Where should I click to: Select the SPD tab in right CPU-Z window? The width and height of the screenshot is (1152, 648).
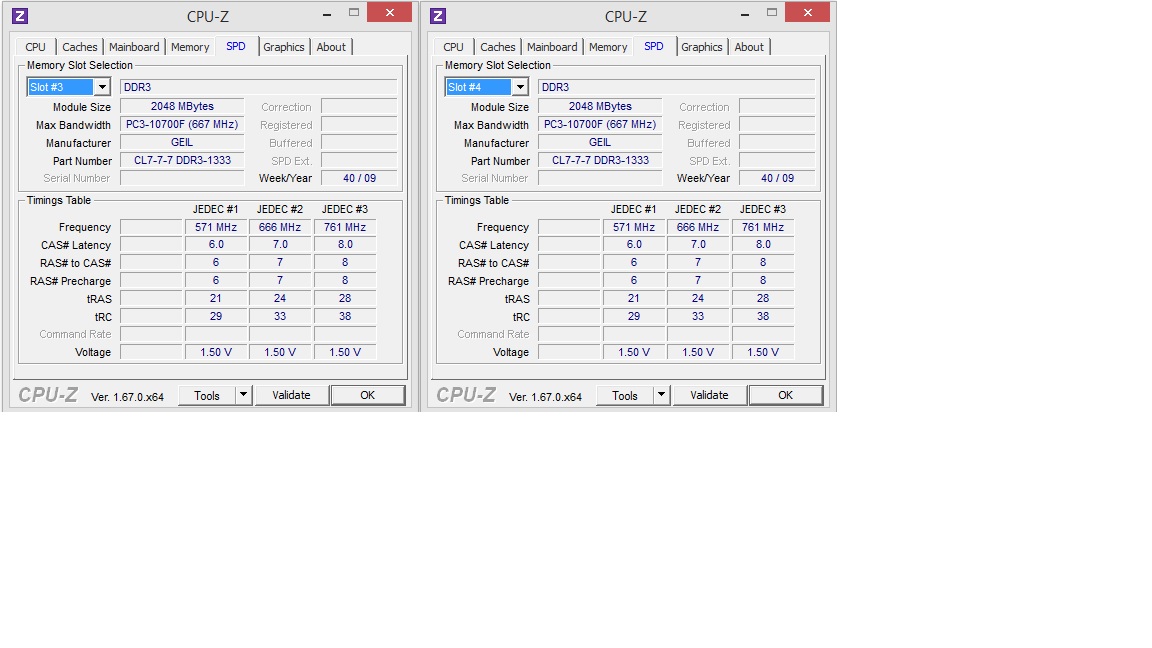(654, 46)
